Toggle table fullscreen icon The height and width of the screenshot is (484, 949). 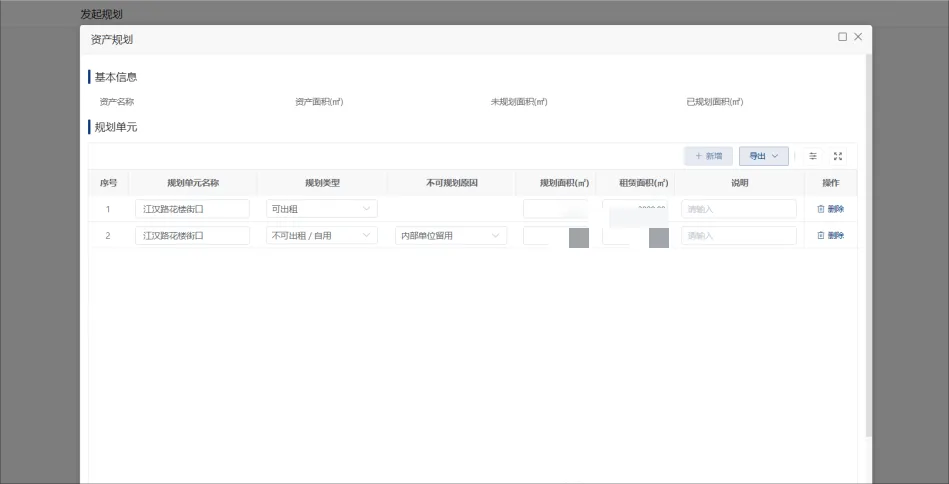[838, 156]
